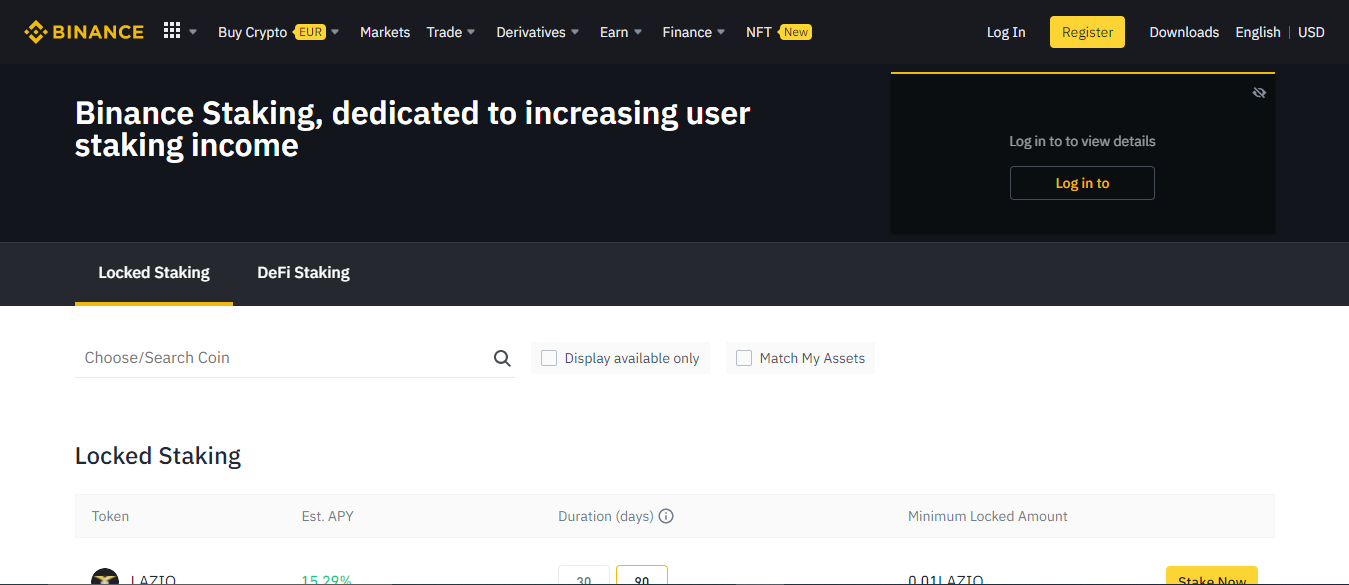Click the EUR badge on Buy Crypto
This screenshot has width=1349, height=585.
tap(311, 32)
